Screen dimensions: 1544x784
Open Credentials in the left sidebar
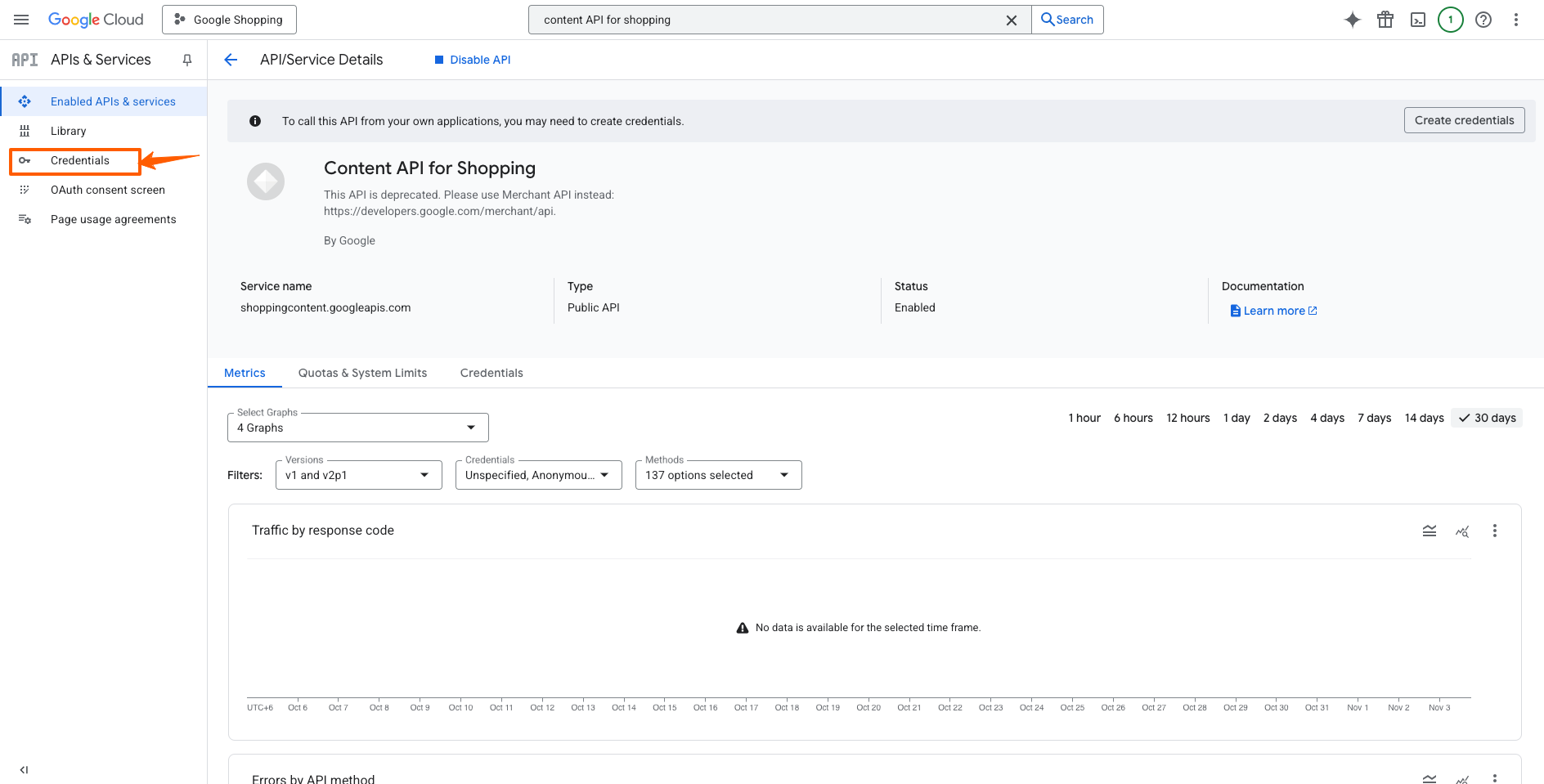pos(79,160)
